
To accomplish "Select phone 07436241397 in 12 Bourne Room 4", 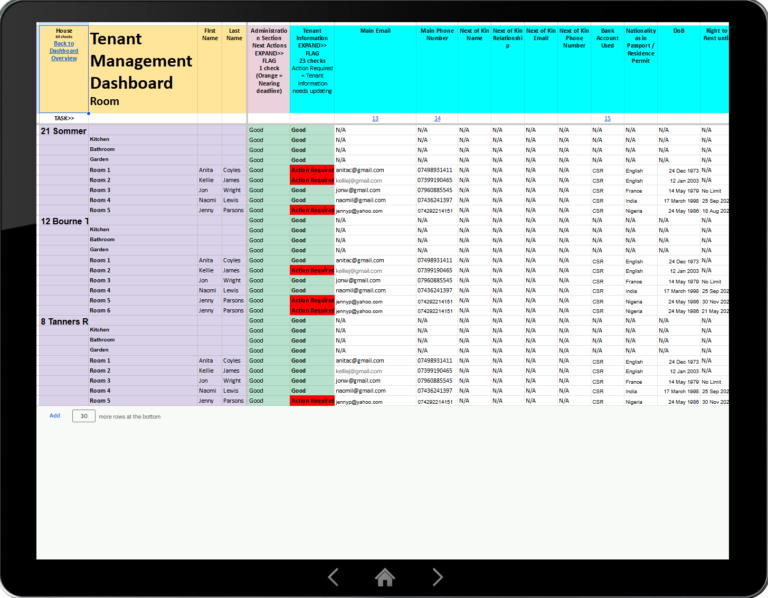I will point(437,290).
